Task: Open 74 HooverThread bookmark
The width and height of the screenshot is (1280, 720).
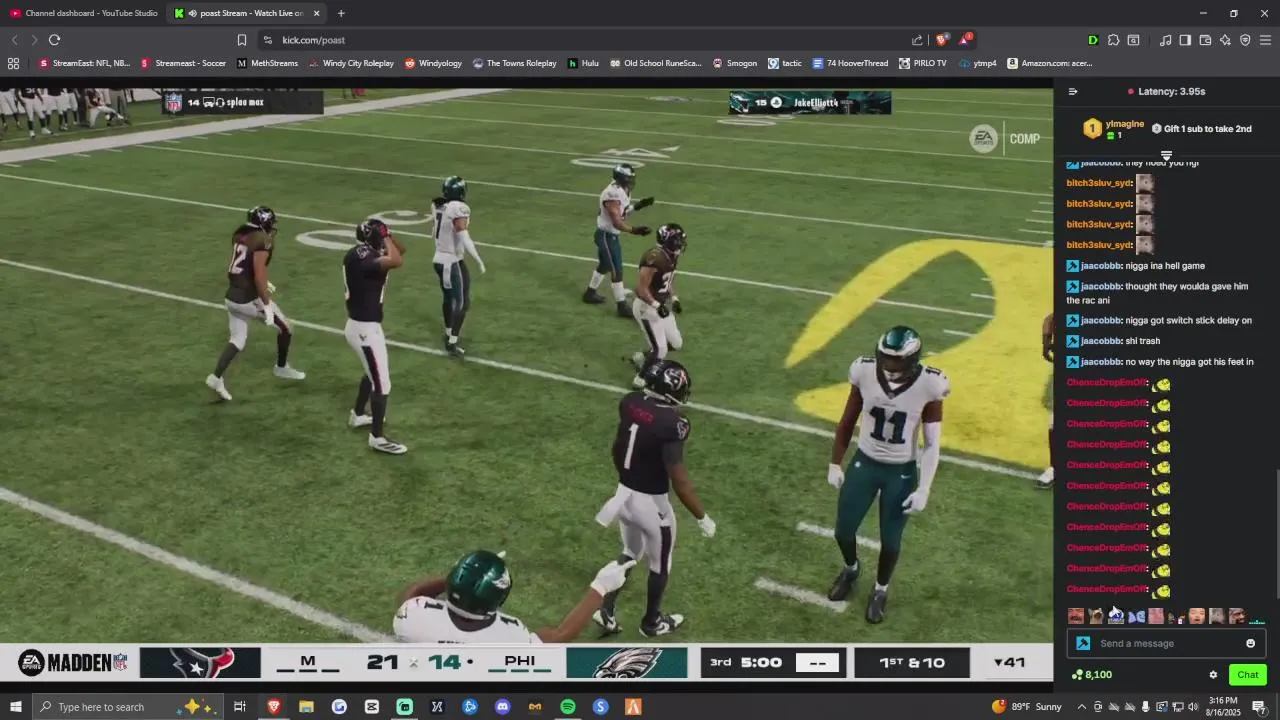Action: (850, 63)
